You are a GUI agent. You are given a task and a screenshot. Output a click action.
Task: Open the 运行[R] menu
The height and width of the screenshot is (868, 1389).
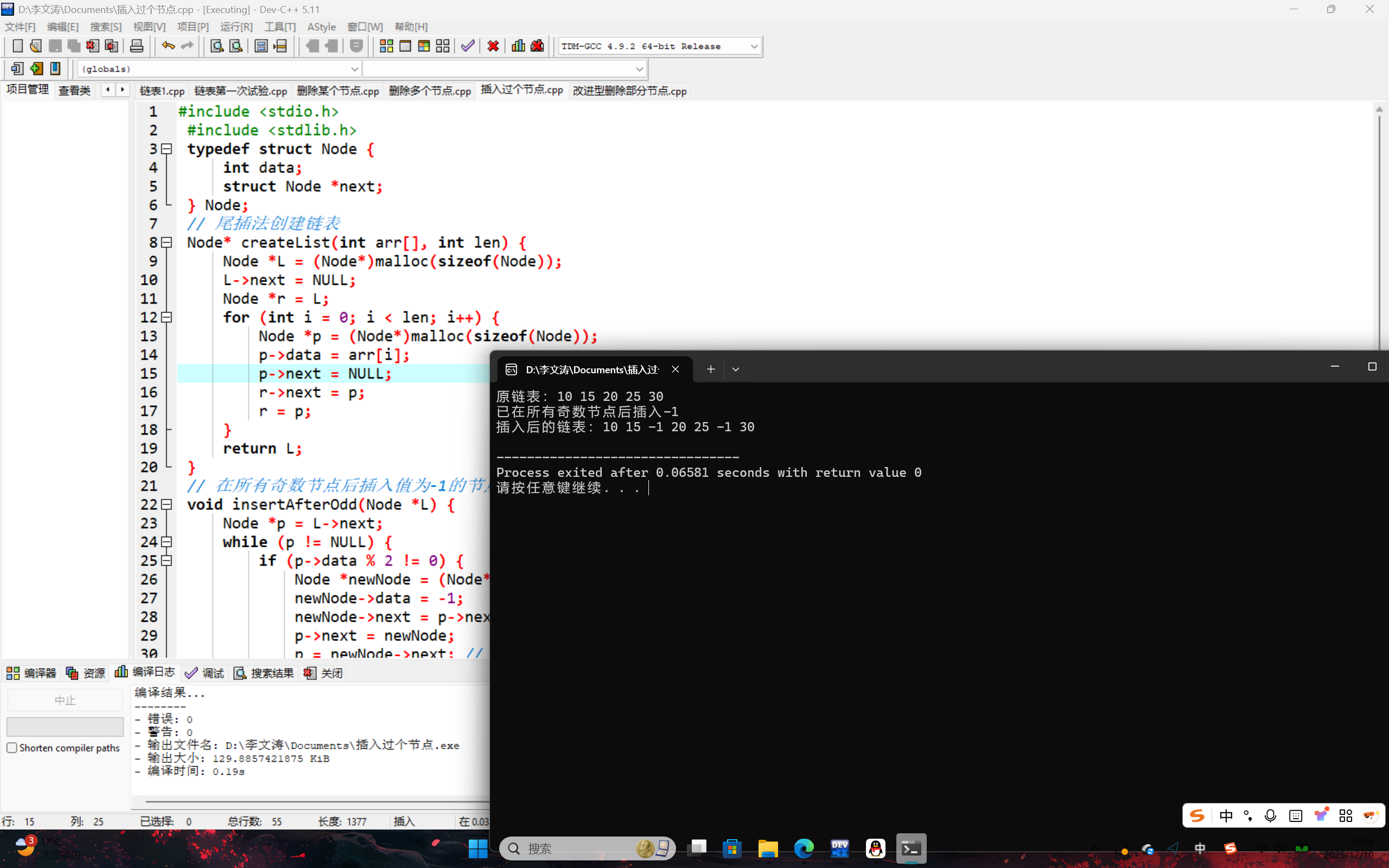[x=236, y=27]
